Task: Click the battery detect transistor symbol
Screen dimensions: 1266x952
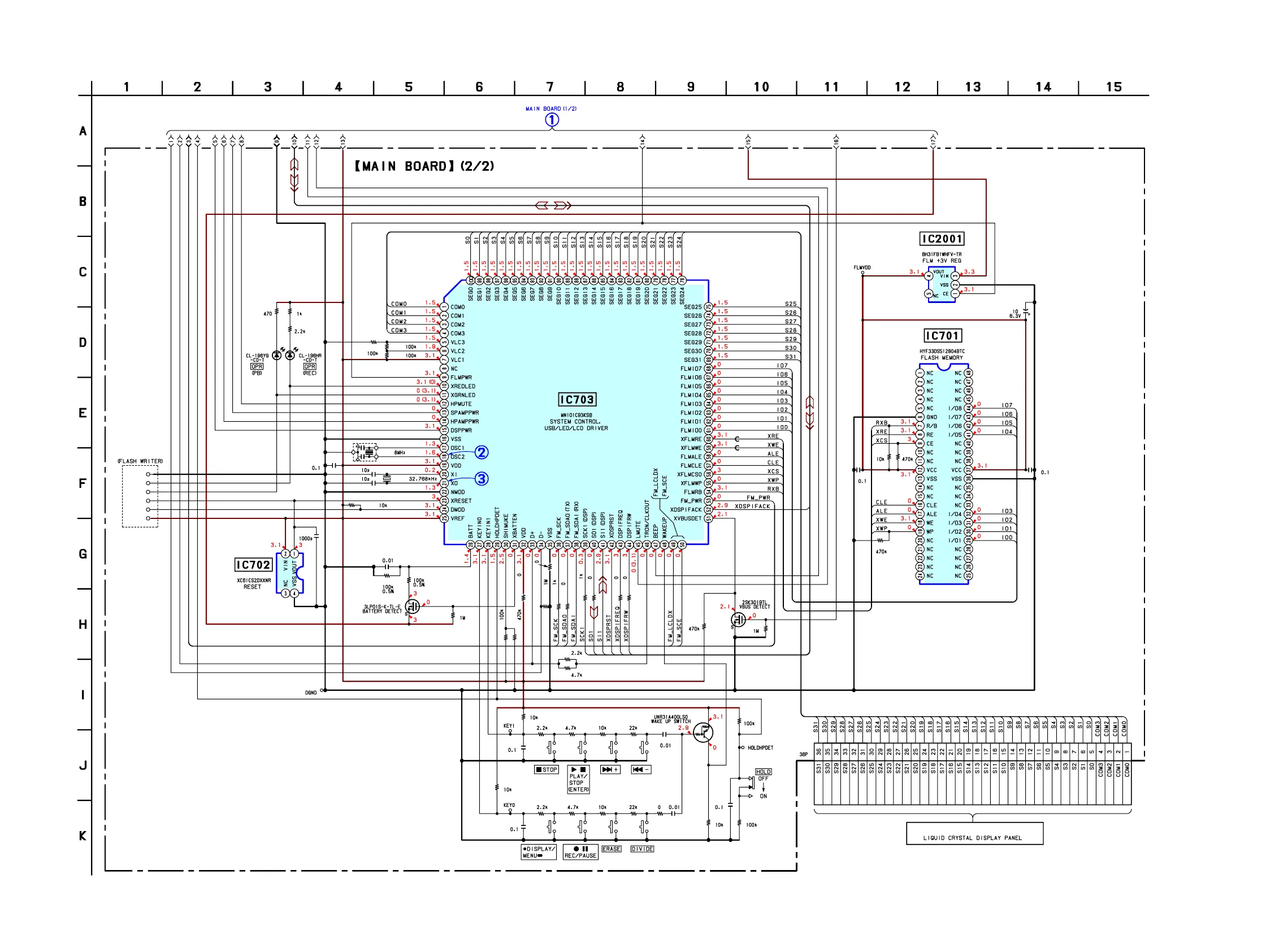Action: pyautogui.click(x=412, y=606)
